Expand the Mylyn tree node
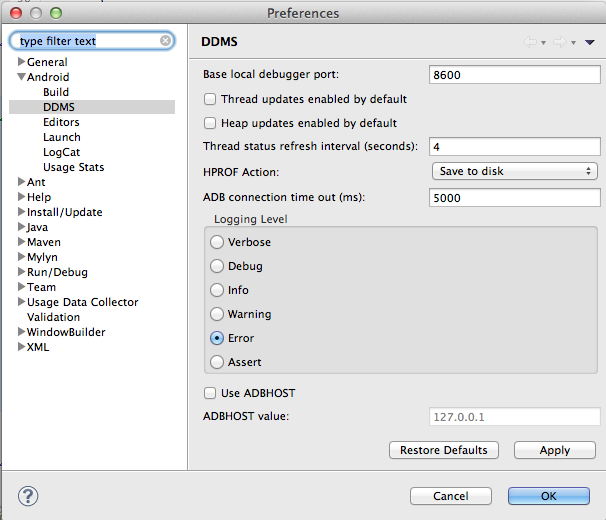Viewport: 606px width, 520px height. pyautogui.click(x=22, y=257)
